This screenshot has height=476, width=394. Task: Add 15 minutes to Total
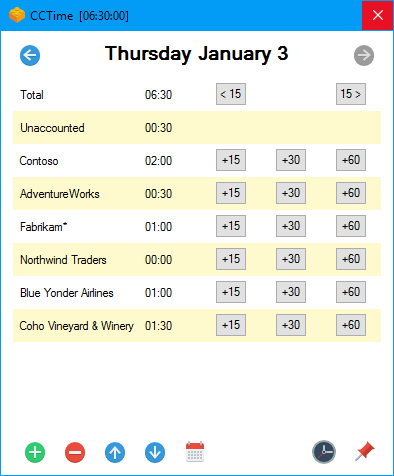(351, 94)
